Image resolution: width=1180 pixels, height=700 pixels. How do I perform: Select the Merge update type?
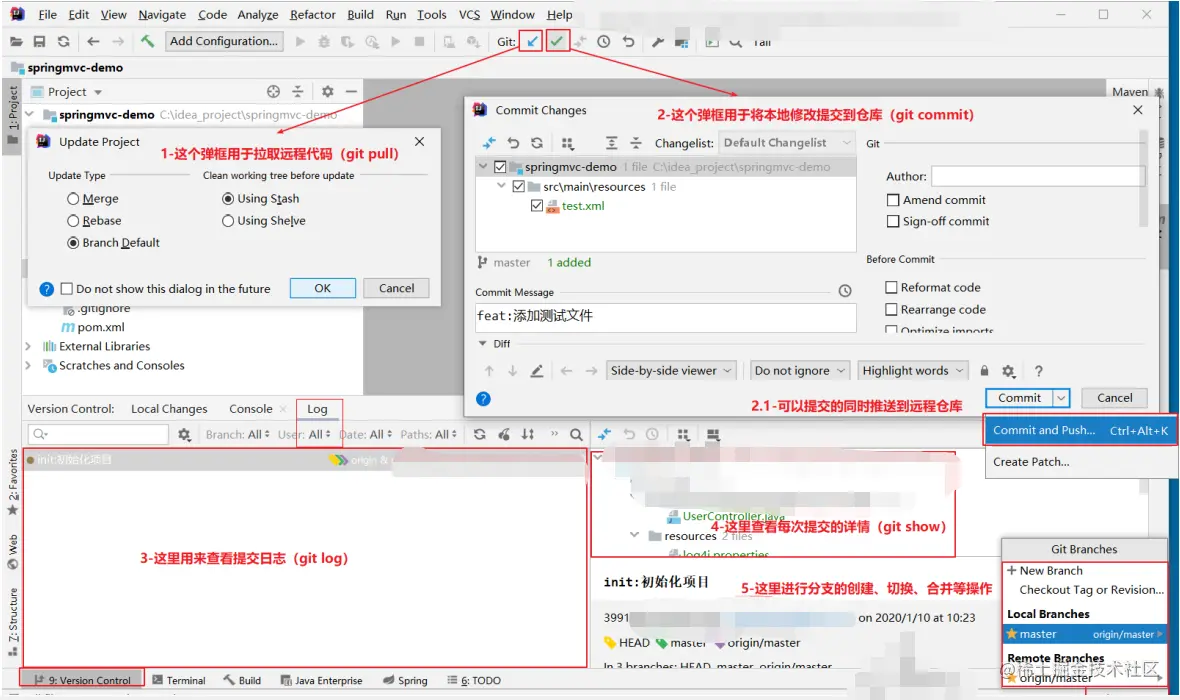click(x=93, y=199)
